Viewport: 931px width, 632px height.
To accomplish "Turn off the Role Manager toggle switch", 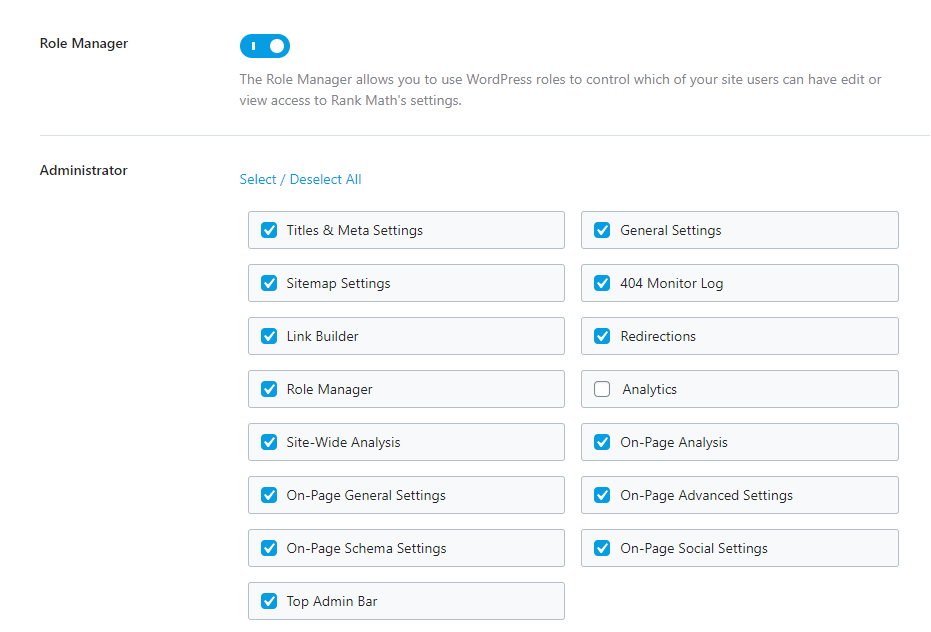I will [265, 46].
